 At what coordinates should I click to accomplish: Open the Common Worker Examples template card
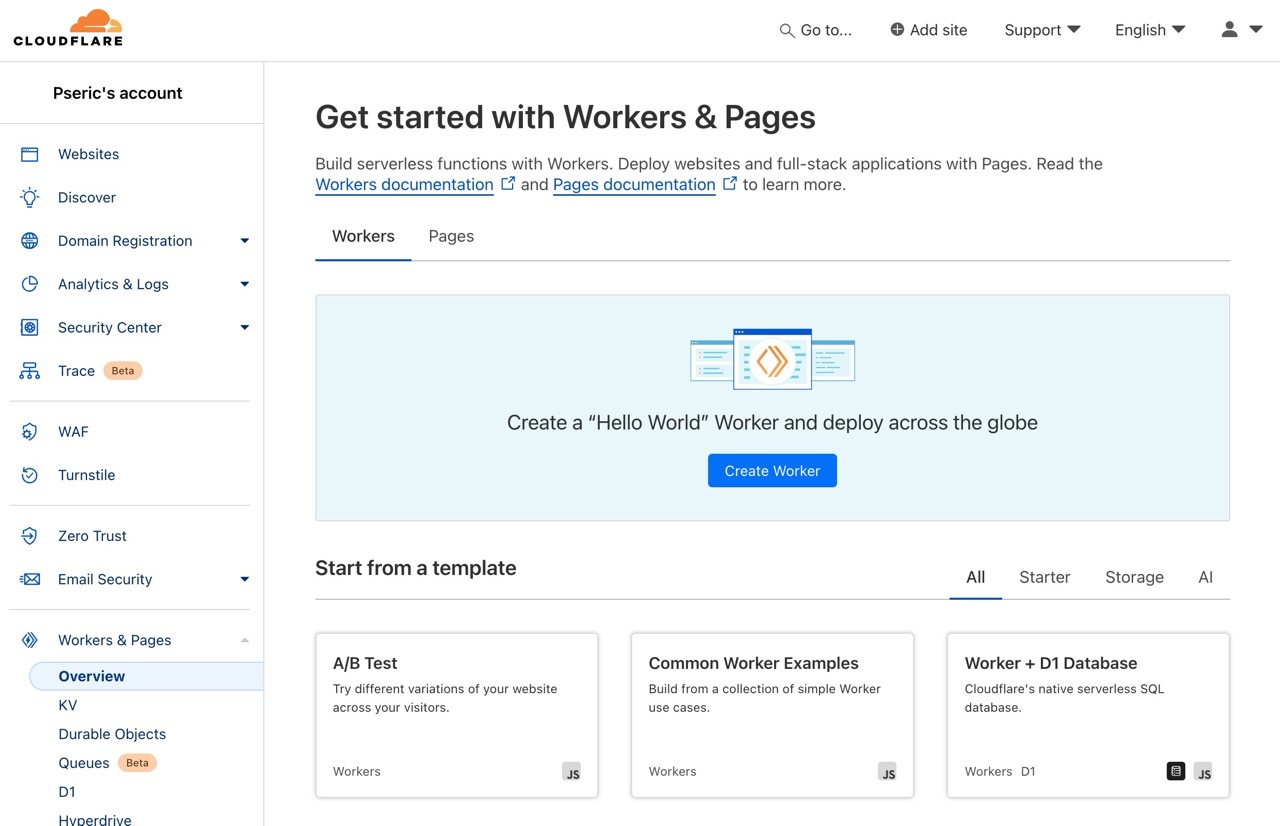pos(772,715)
